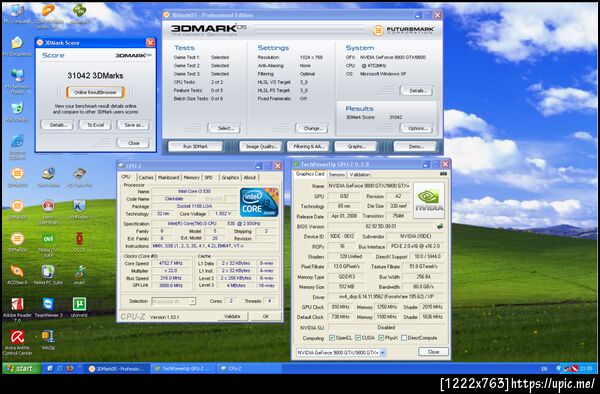Click Save as... in 3DMark Score window
600x394 pixels.
pyautogui.click(x=134, y=125)
